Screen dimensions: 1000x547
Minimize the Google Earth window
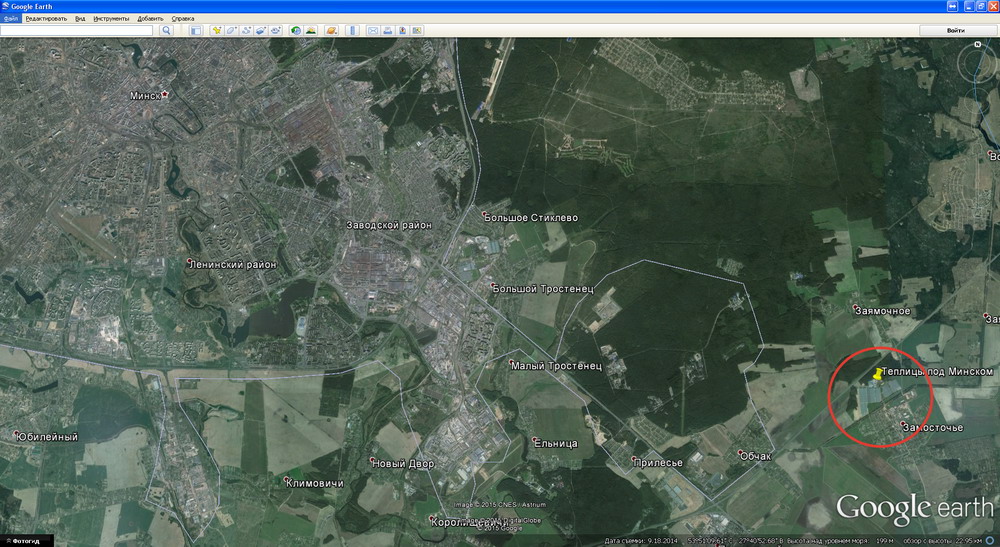coord(969,6)
